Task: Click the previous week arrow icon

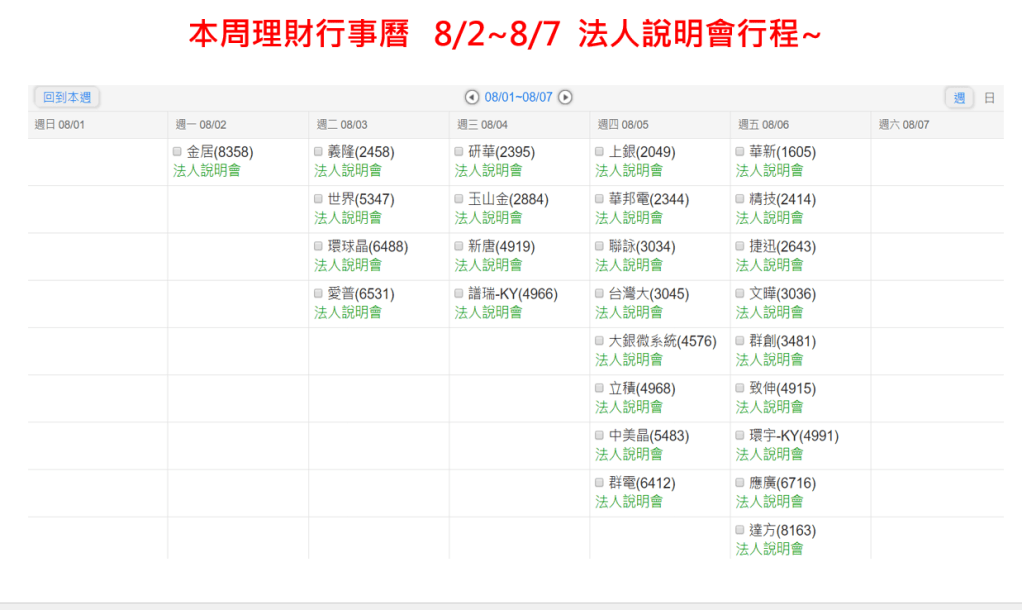Action: click(x=472, y=97)
